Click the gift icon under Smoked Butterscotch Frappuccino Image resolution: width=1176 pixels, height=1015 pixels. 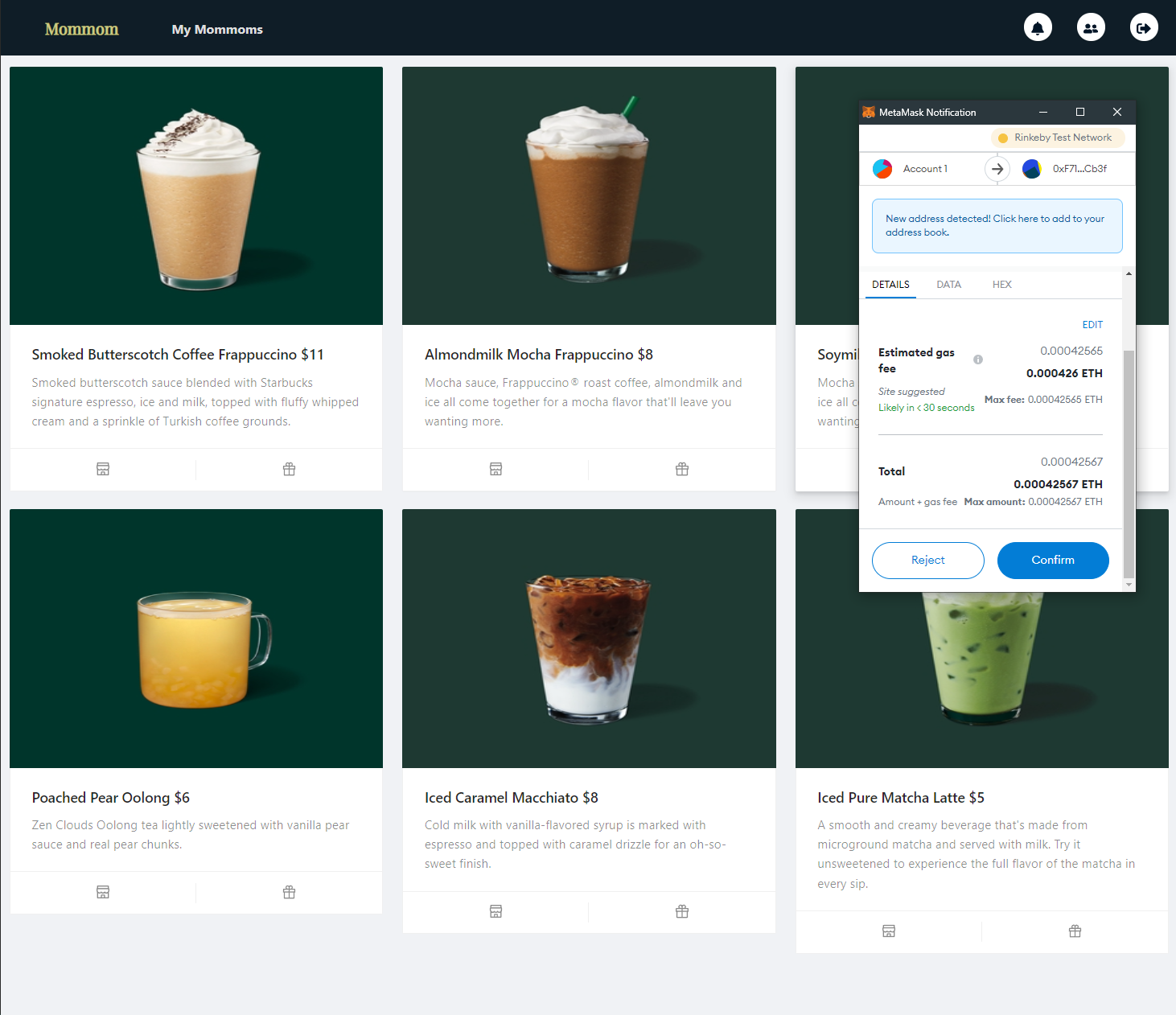290,469
